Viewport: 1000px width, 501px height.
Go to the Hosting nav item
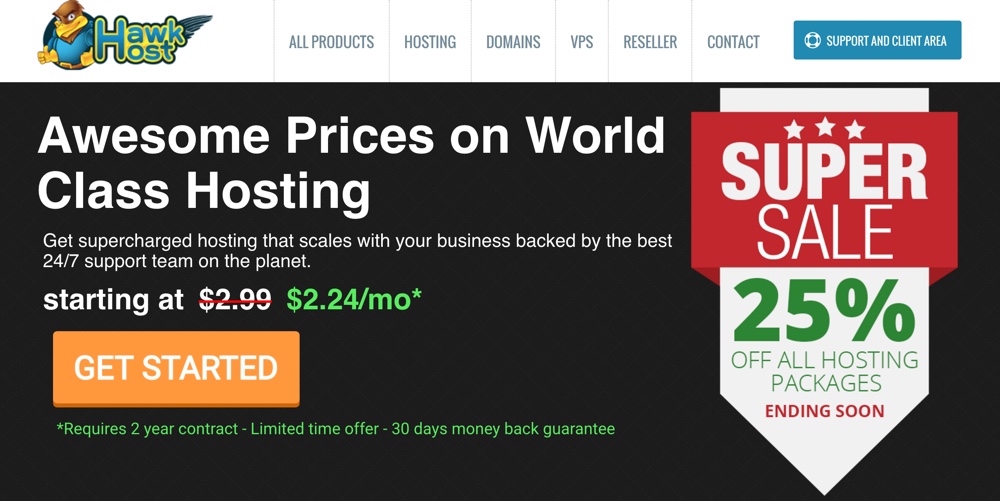click(430, 42)
